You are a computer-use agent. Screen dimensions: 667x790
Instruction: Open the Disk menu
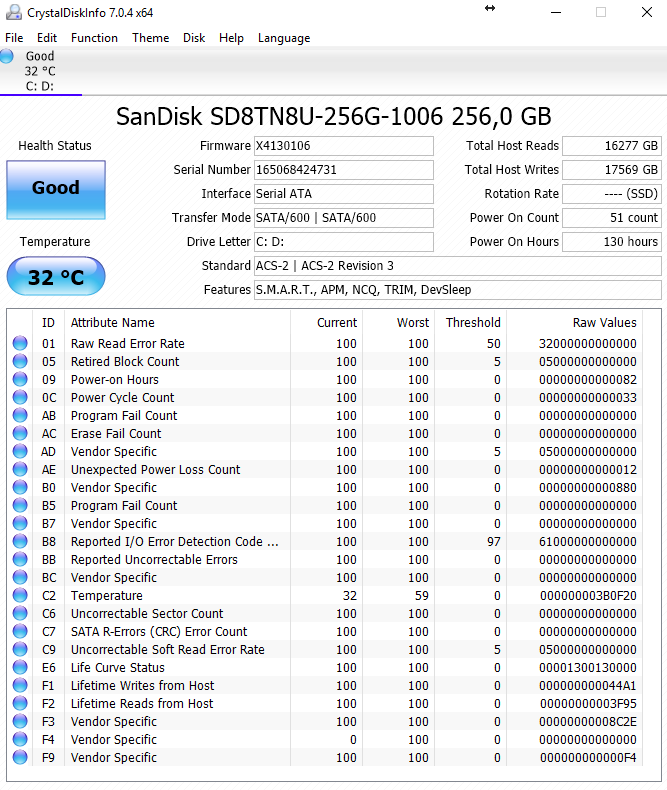coord(194,38)
